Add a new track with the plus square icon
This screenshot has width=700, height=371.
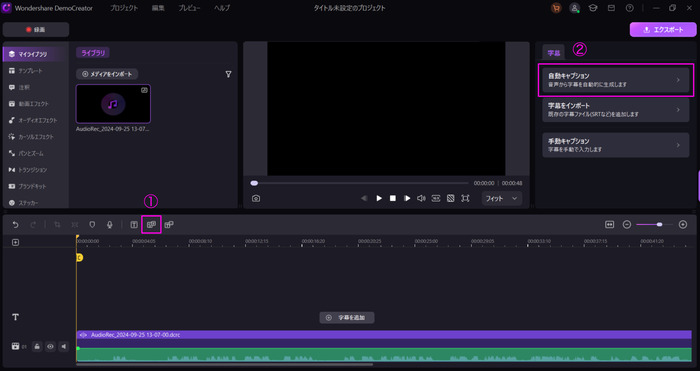point(16,242)
